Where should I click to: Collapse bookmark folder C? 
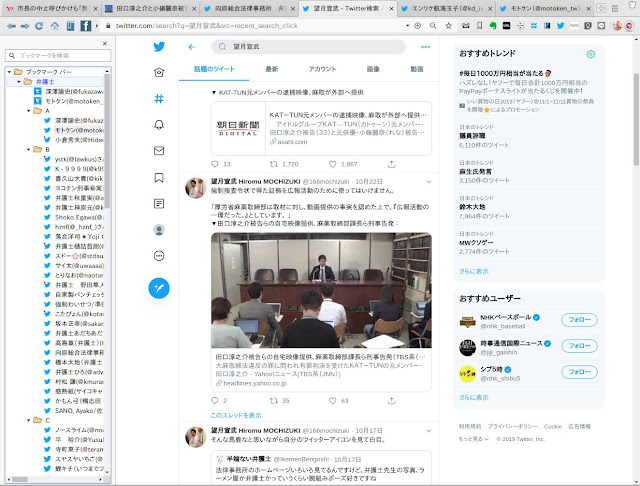[29, 420]
